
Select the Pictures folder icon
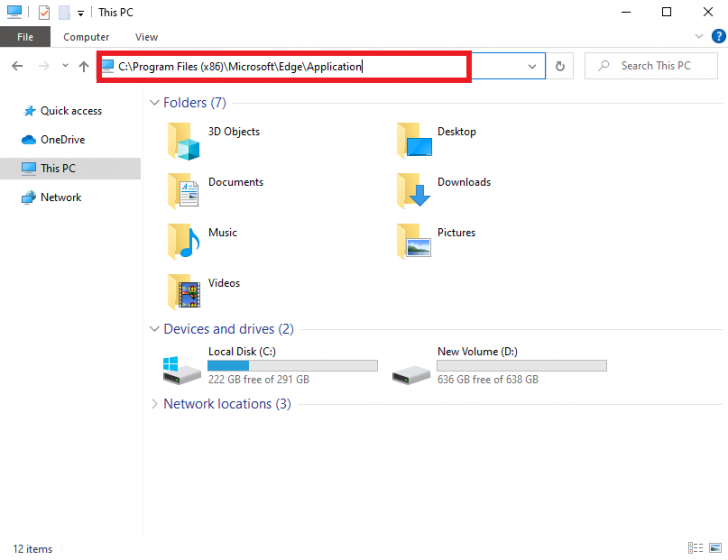[x=414, y=241]
